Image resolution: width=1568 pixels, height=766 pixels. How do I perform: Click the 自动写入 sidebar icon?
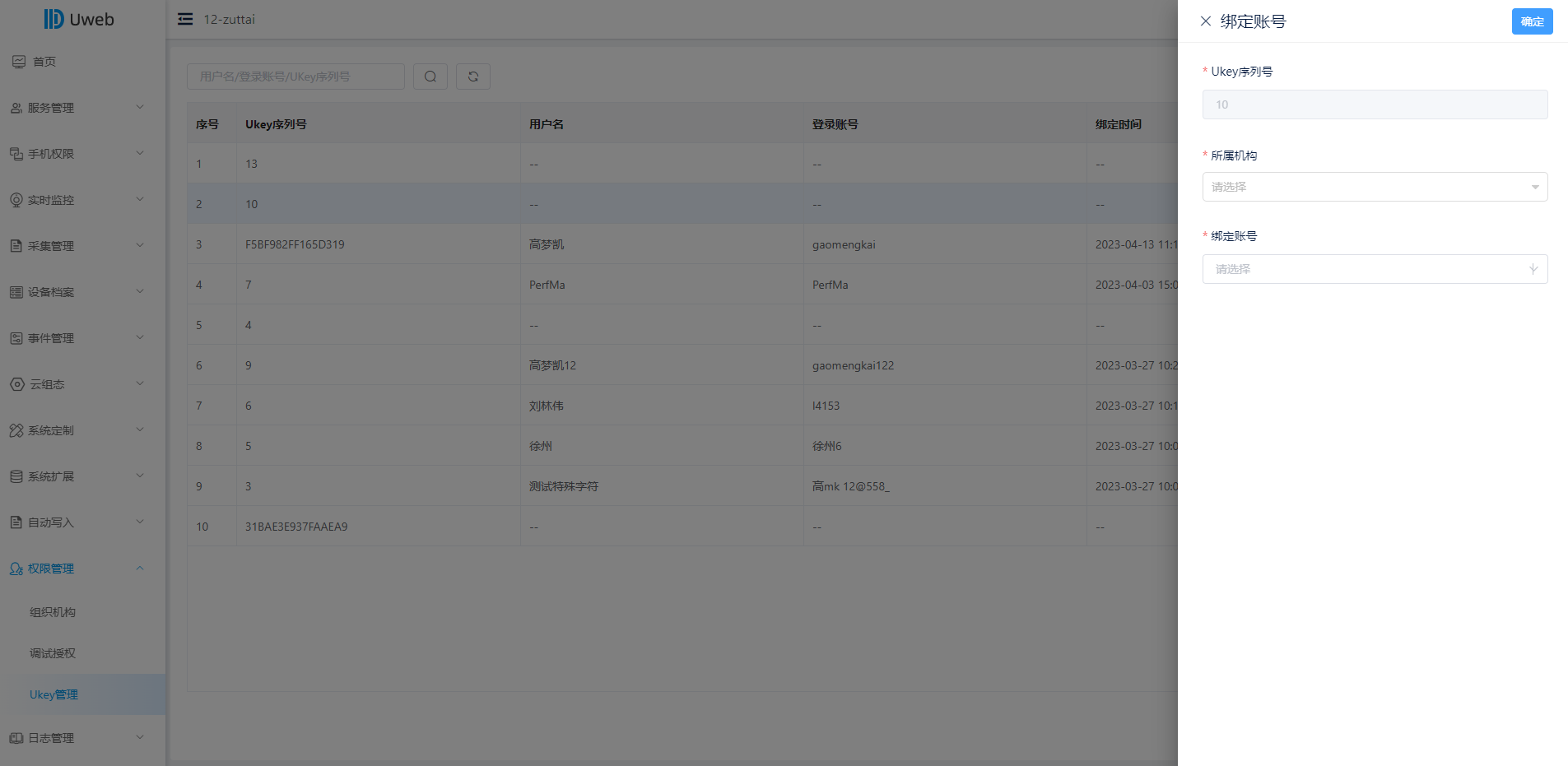(16, 522)
